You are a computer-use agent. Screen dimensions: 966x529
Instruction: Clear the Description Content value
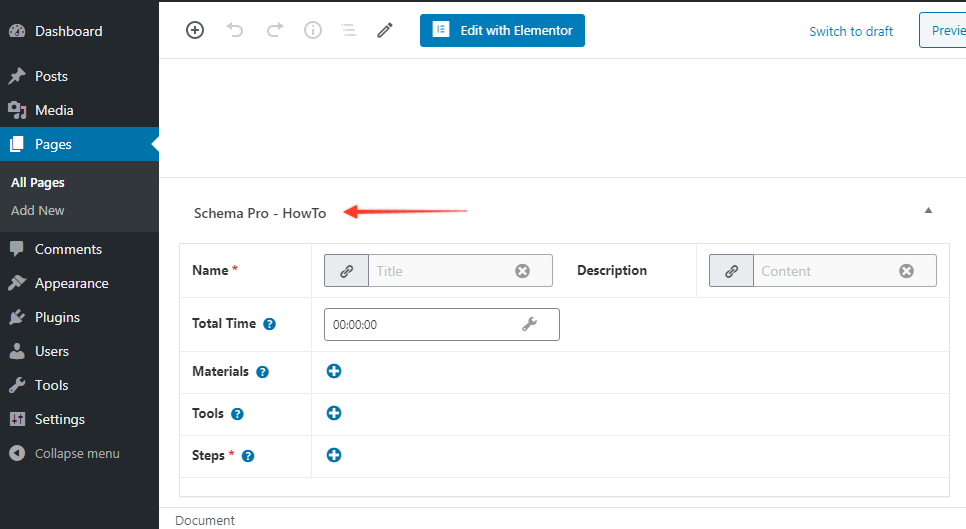(x=906, y=271)
